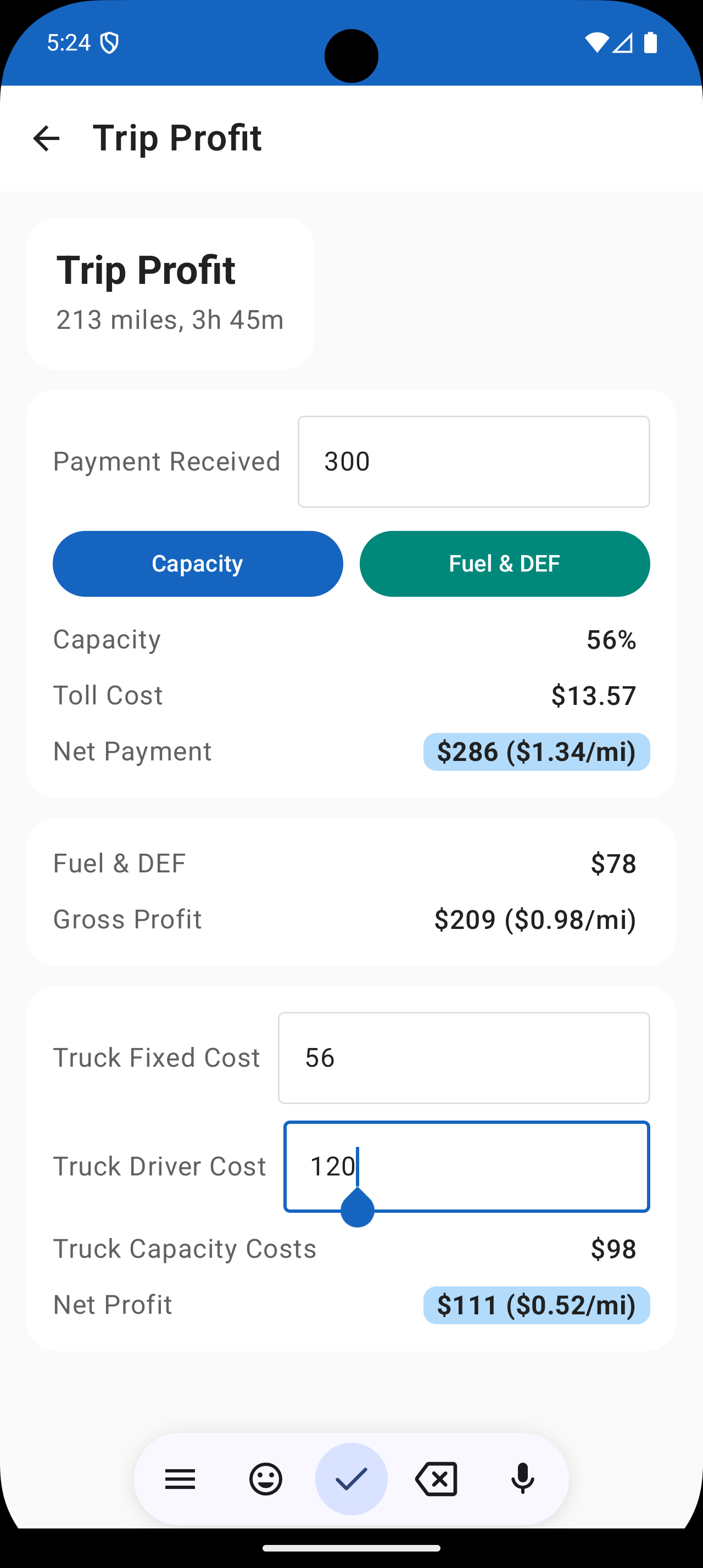Viewport: 703px width, 1568px height.
Task: Tap the text cursor drag handle
Action: (358, 1208)
